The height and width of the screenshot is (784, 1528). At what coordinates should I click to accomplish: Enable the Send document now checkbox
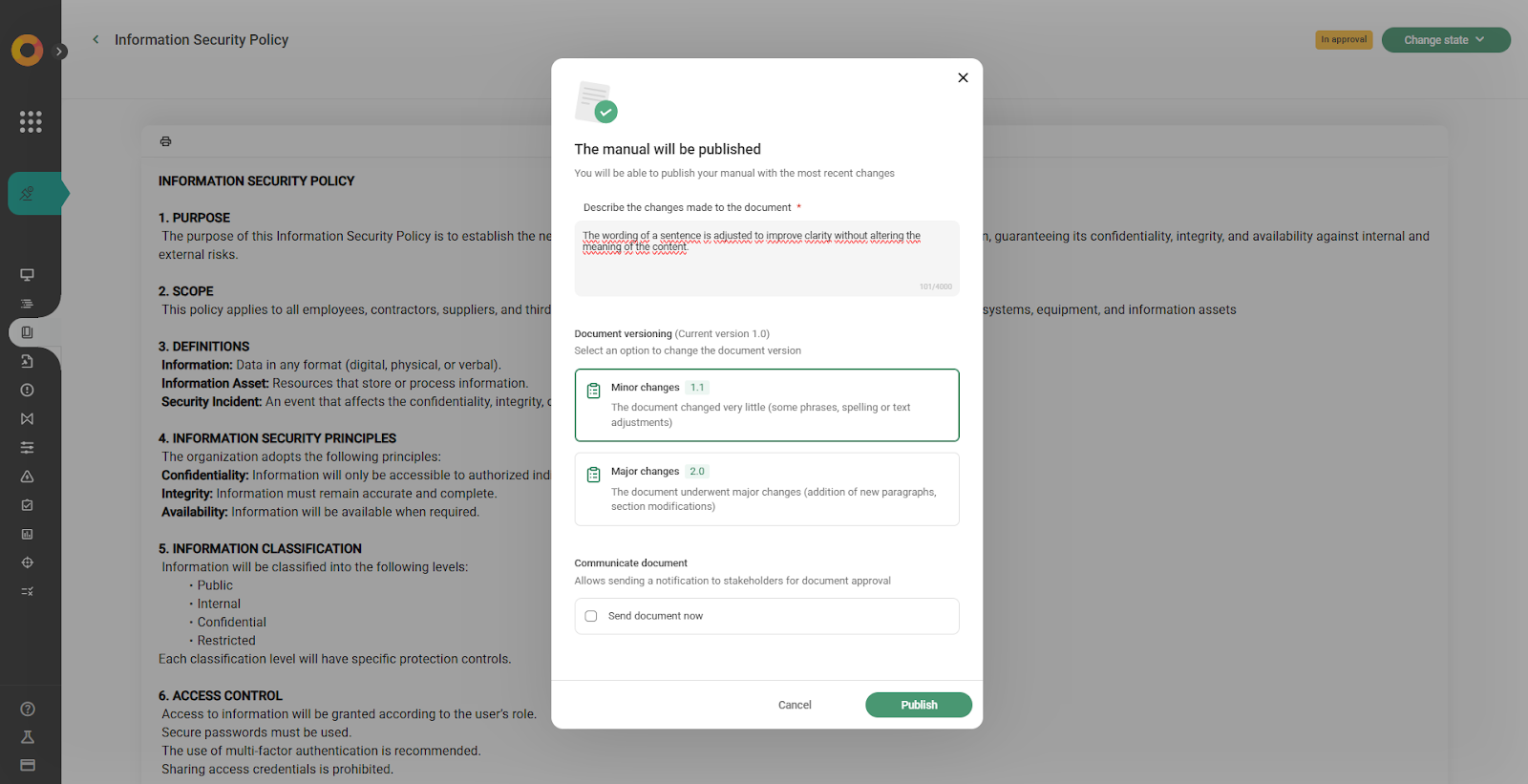tap(591, 616)
